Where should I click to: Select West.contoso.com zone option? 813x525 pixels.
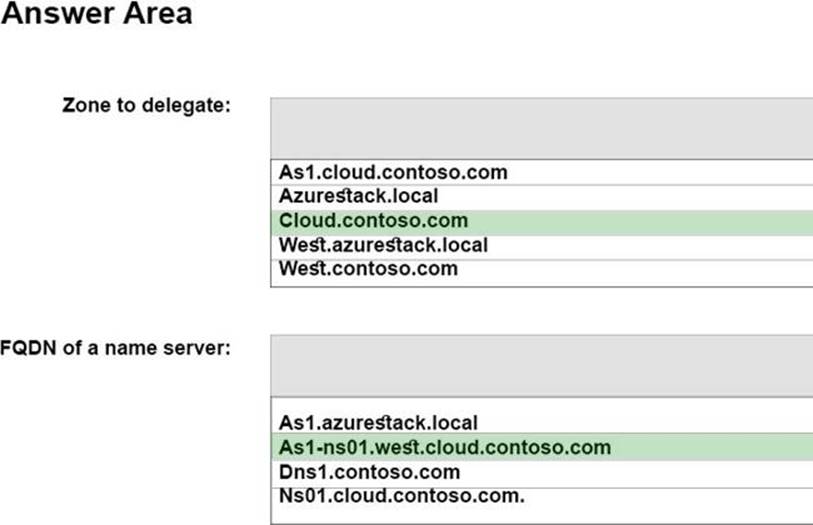pyautogui.click(x=368, y=269)
